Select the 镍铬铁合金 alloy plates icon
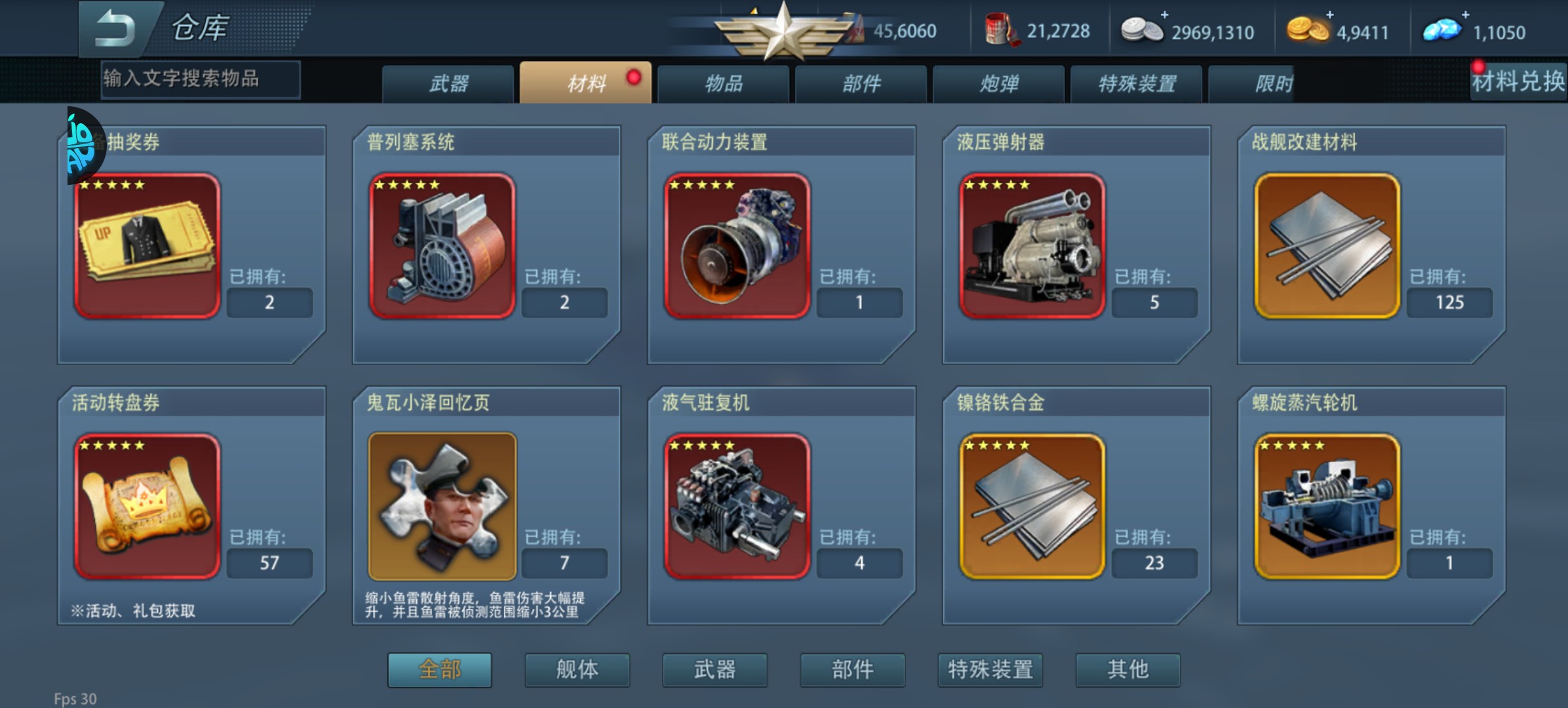The image size is (1568, 708). 1032,506
